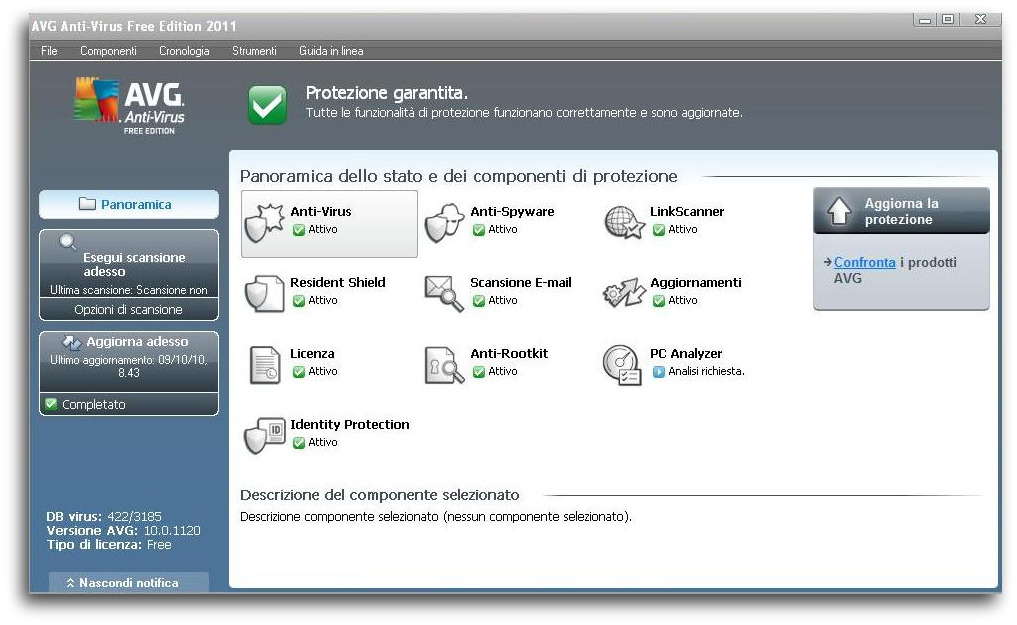Select the LinkScanner component label
1017x625 pixels.
coord(687,211)
